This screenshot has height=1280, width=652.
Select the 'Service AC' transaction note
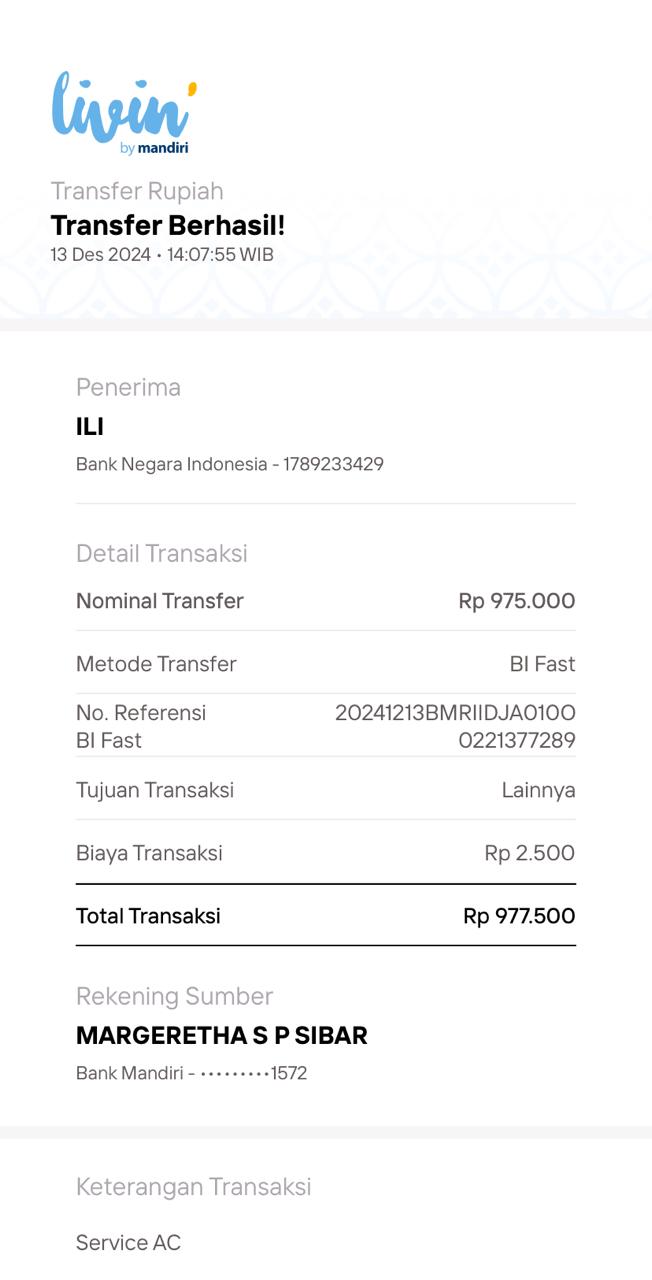tap(128, 1242)
